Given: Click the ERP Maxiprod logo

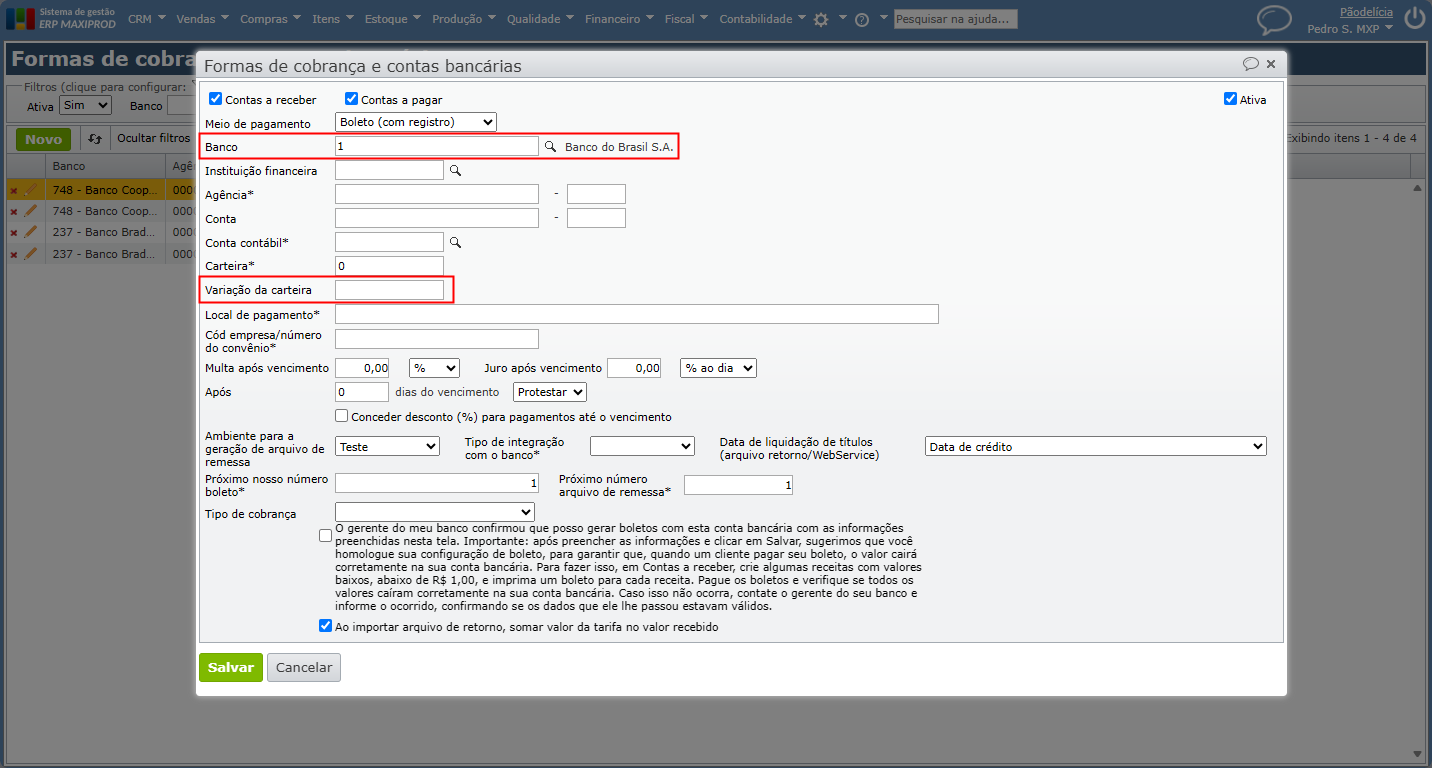Looking at the screenshot, I should 61,18.
